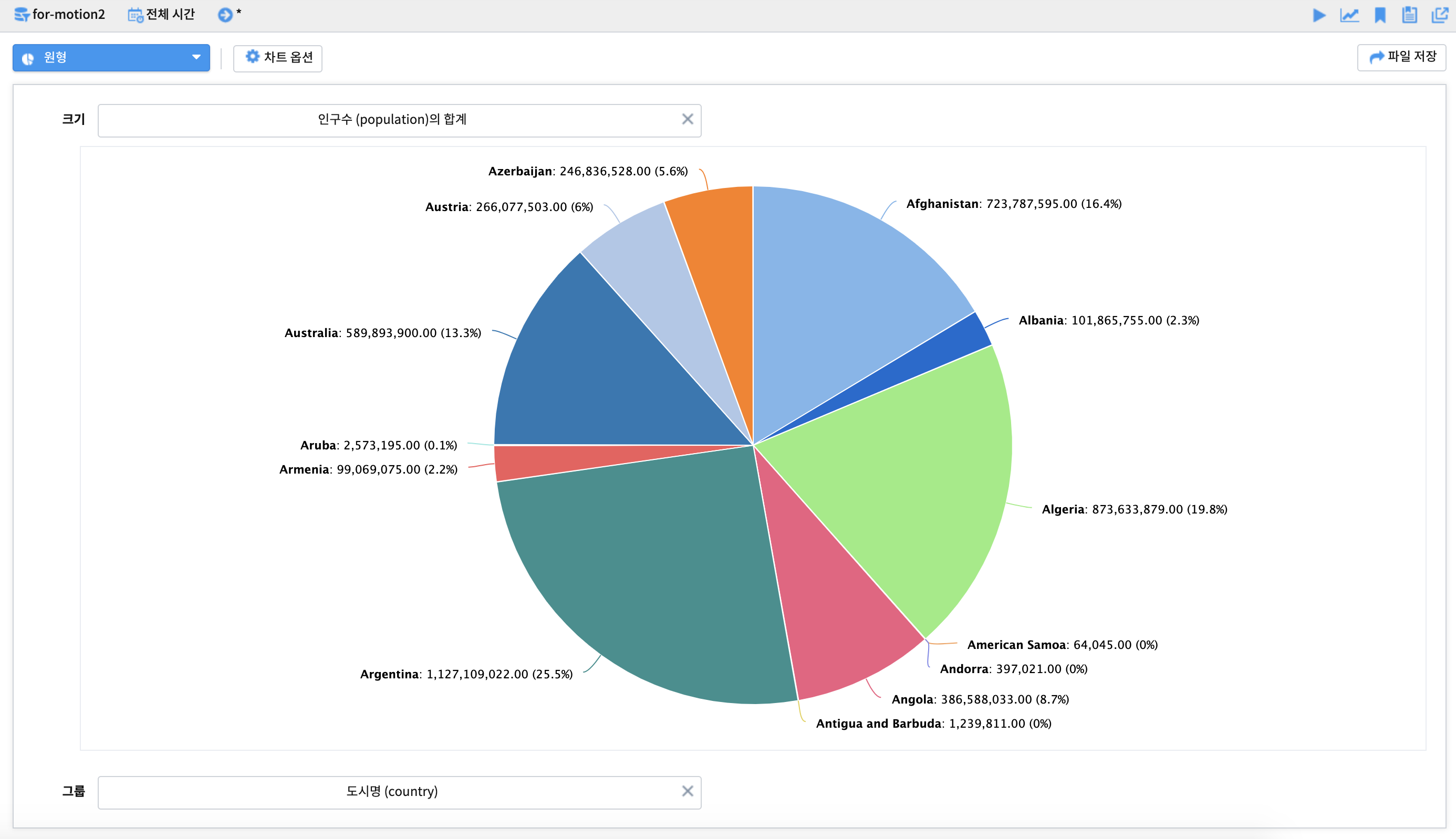The height and width of the screenshot is (839, 1456).
Task: Click the save document icon in top bar
Action: point(1409,15)
